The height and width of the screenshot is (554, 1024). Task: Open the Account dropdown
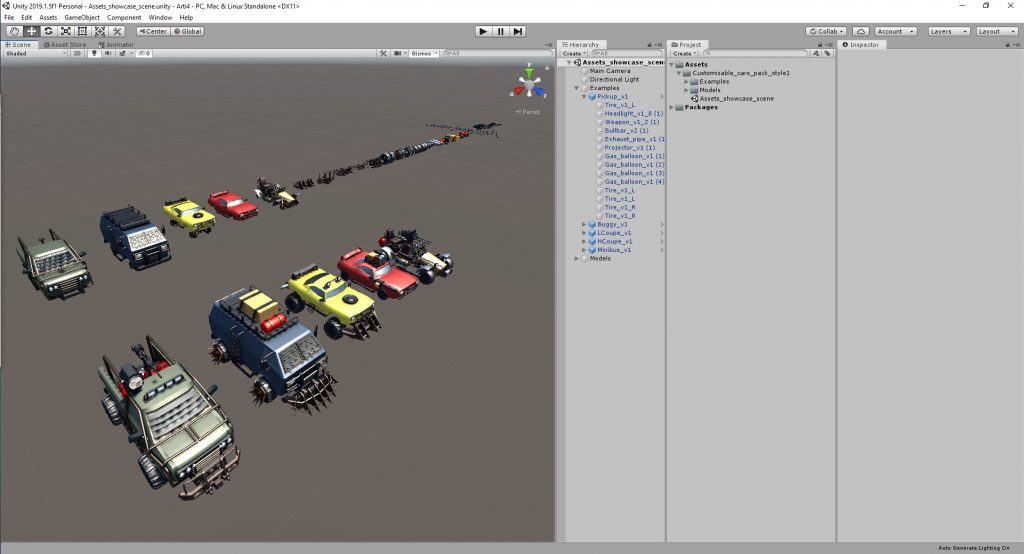click(895, 31)
